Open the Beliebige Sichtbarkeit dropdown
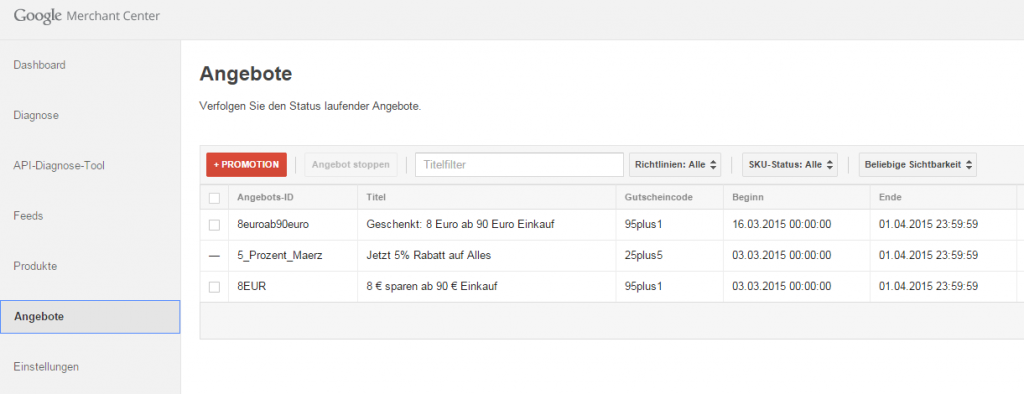 click(918, 165)
